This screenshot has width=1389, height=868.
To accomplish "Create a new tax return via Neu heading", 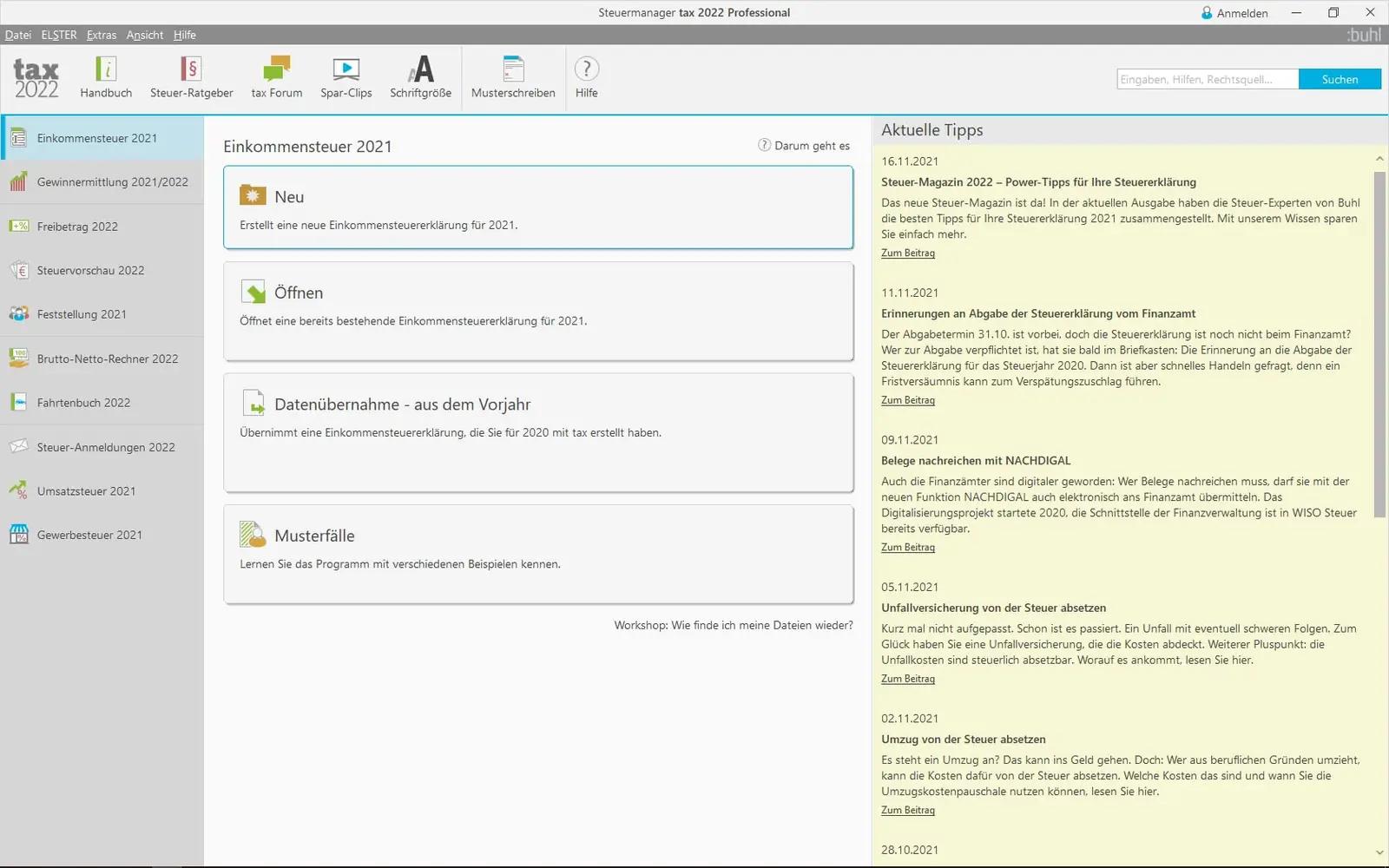I will 289,197.
